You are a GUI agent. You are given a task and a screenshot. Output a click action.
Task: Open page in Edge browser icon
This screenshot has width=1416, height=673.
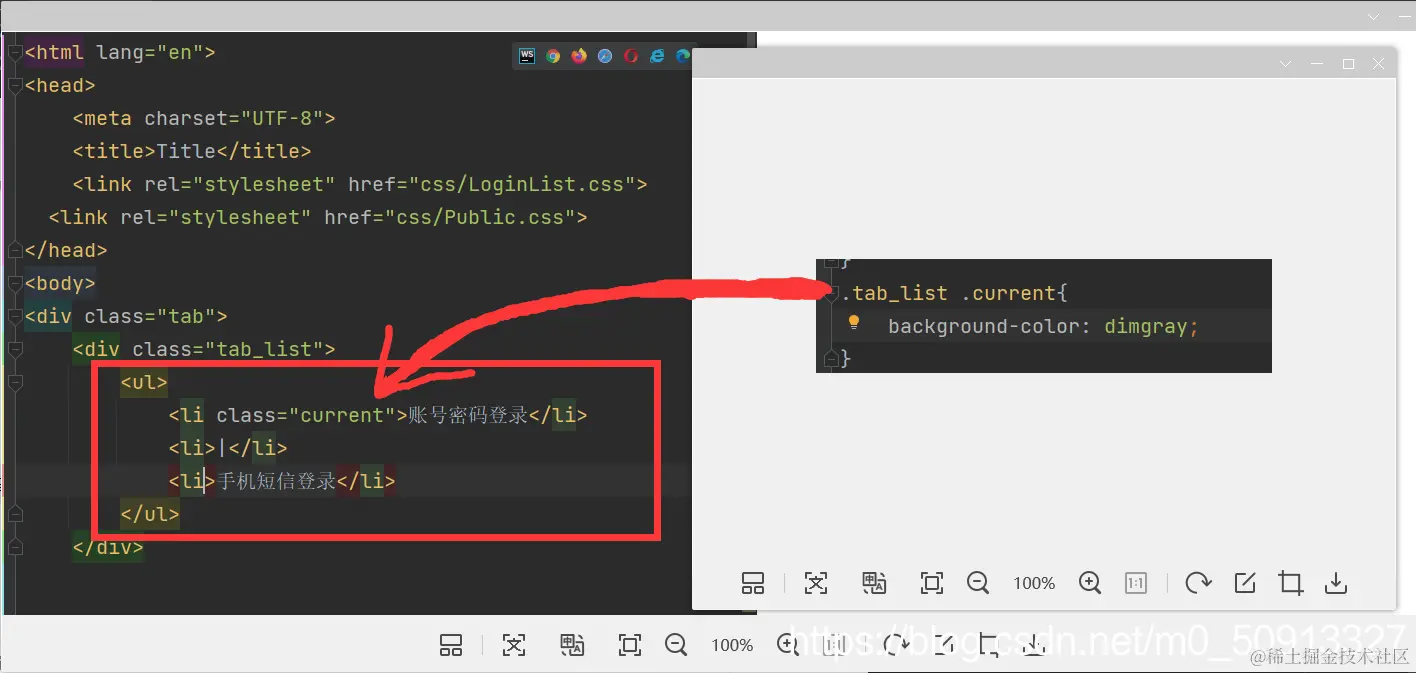tap(683, 56)
